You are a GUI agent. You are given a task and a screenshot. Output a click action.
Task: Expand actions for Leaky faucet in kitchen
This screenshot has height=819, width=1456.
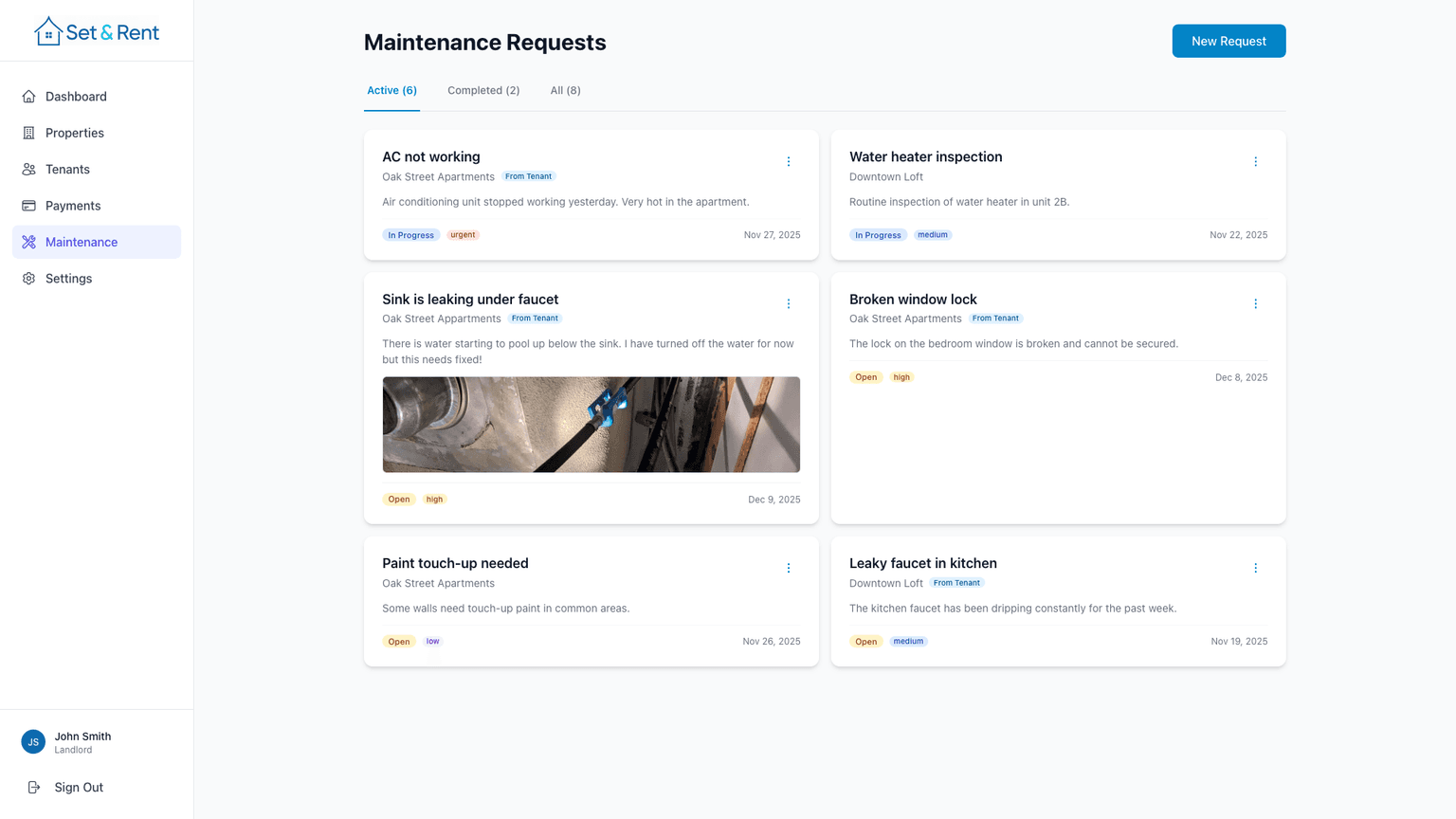pyautogui.click(x=1255, y=568)
